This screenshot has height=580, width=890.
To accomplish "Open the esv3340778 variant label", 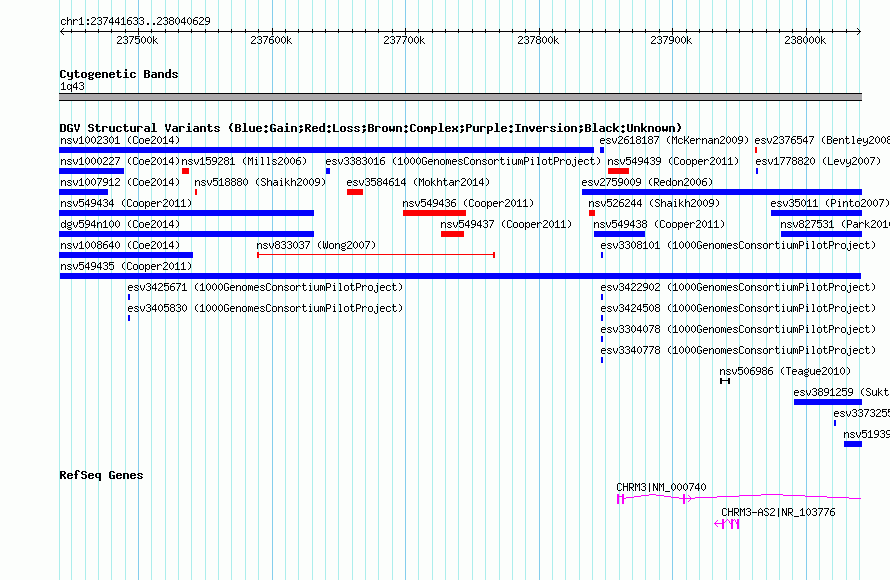I will coord(738,350).
